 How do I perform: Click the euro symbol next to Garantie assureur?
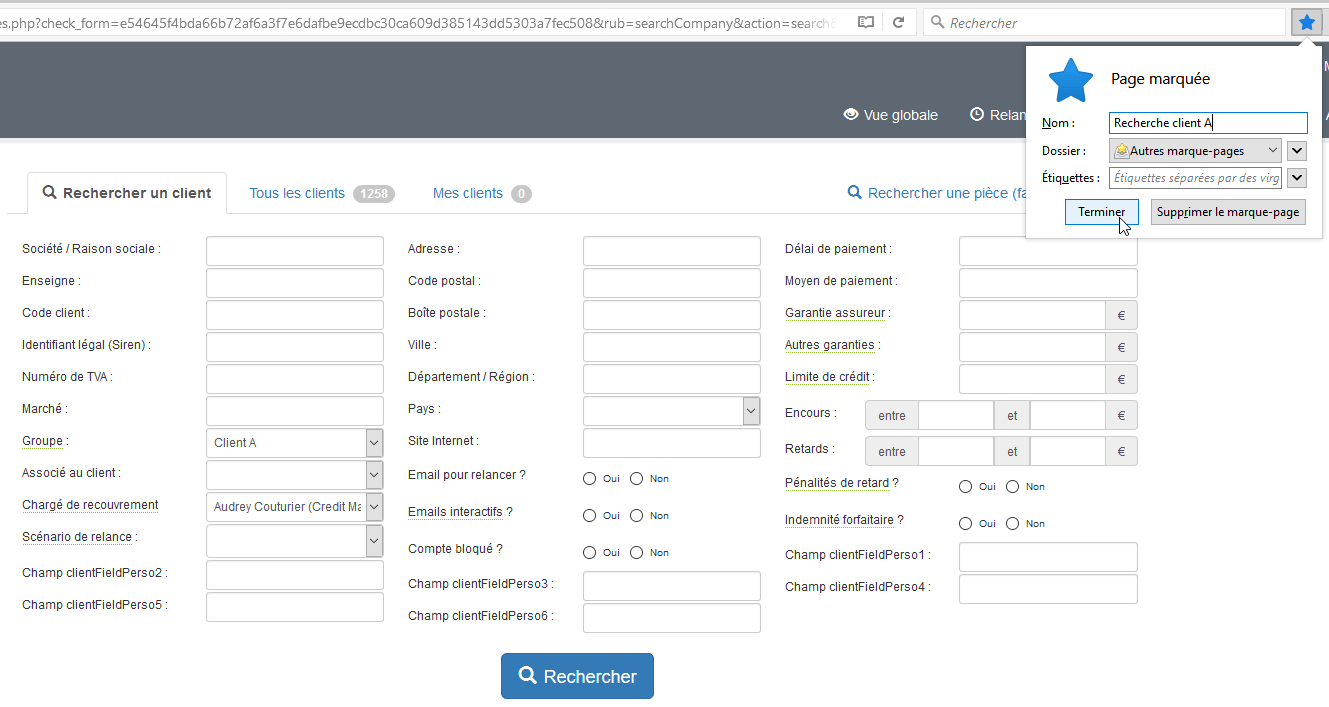[x=1121, y=315]
